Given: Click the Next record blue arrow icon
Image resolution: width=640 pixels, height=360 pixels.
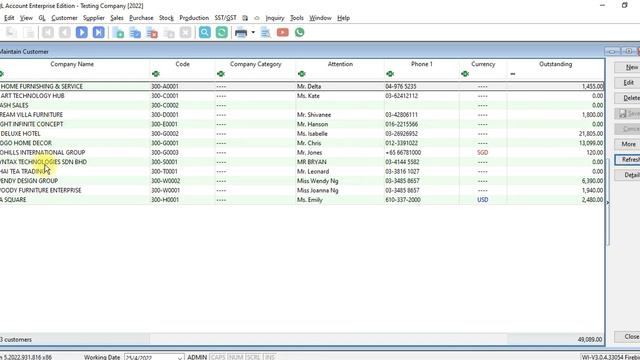Looking at the screenshot, I should click(x=82, y=33).
